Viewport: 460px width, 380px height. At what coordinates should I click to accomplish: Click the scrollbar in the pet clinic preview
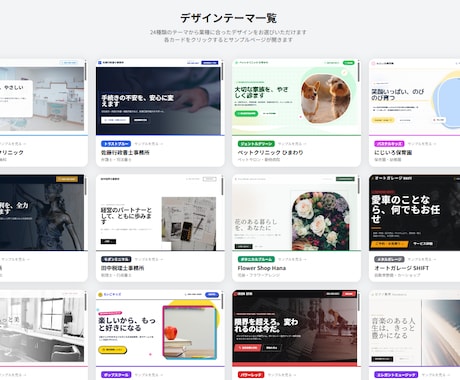(359, 71)
